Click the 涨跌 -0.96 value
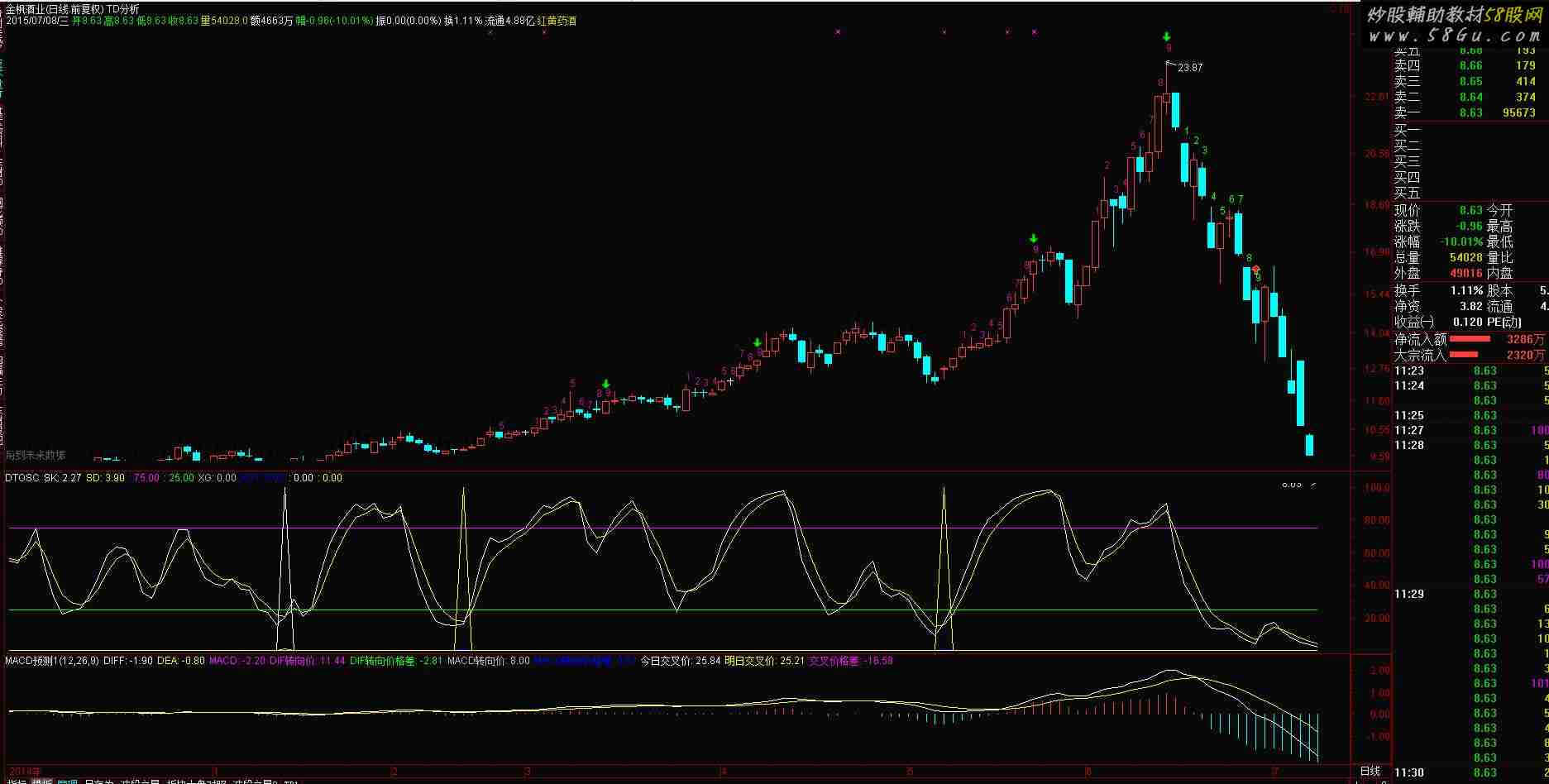Screen dimensions: 1549x784 pyautogui.click(x=1468, y=226)
